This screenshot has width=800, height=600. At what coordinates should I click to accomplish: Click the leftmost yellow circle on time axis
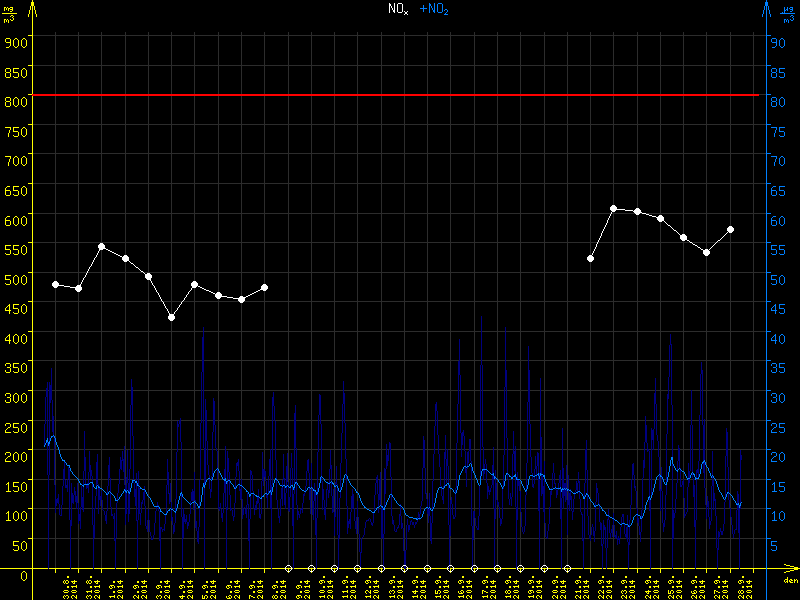coord(288,568)
